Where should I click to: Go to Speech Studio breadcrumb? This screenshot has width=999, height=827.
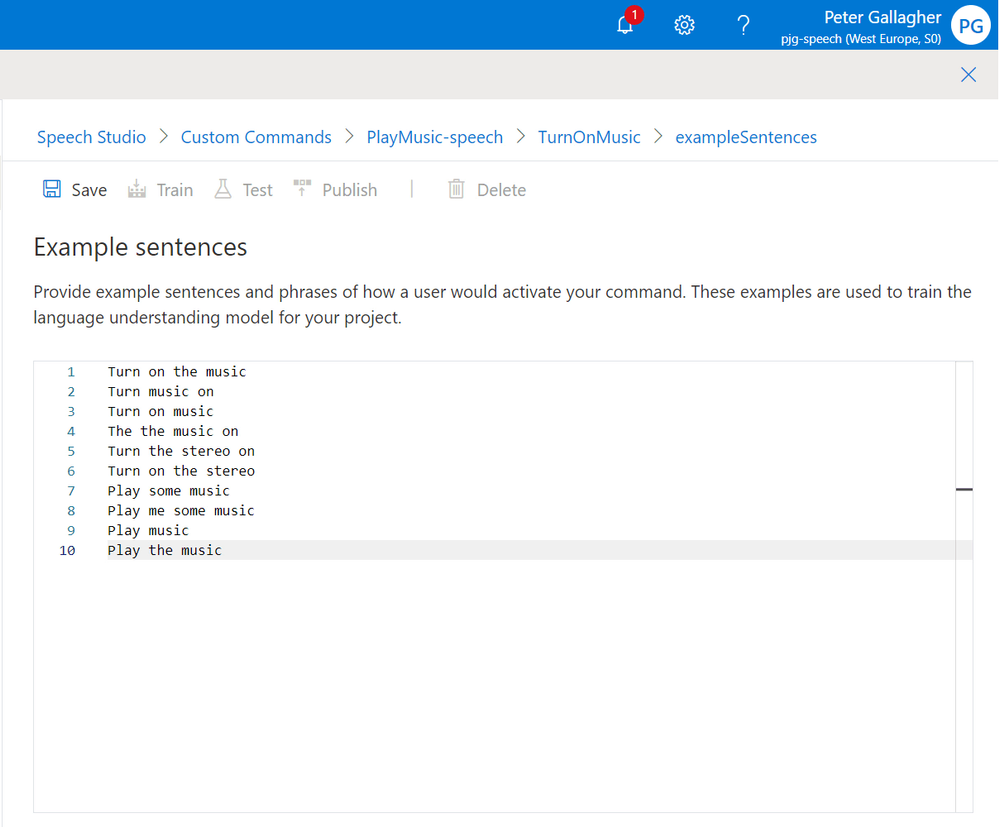pos(91,137)
